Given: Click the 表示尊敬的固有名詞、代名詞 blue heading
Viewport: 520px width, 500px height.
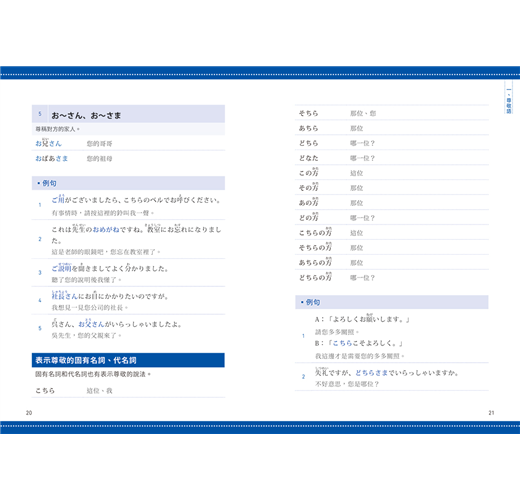Looking at the screenshot, I should point(128,360).
